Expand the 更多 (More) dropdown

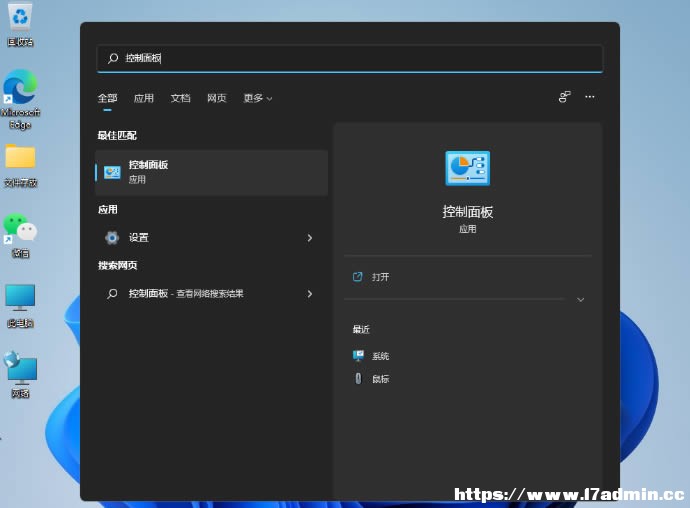pos(258,98)
